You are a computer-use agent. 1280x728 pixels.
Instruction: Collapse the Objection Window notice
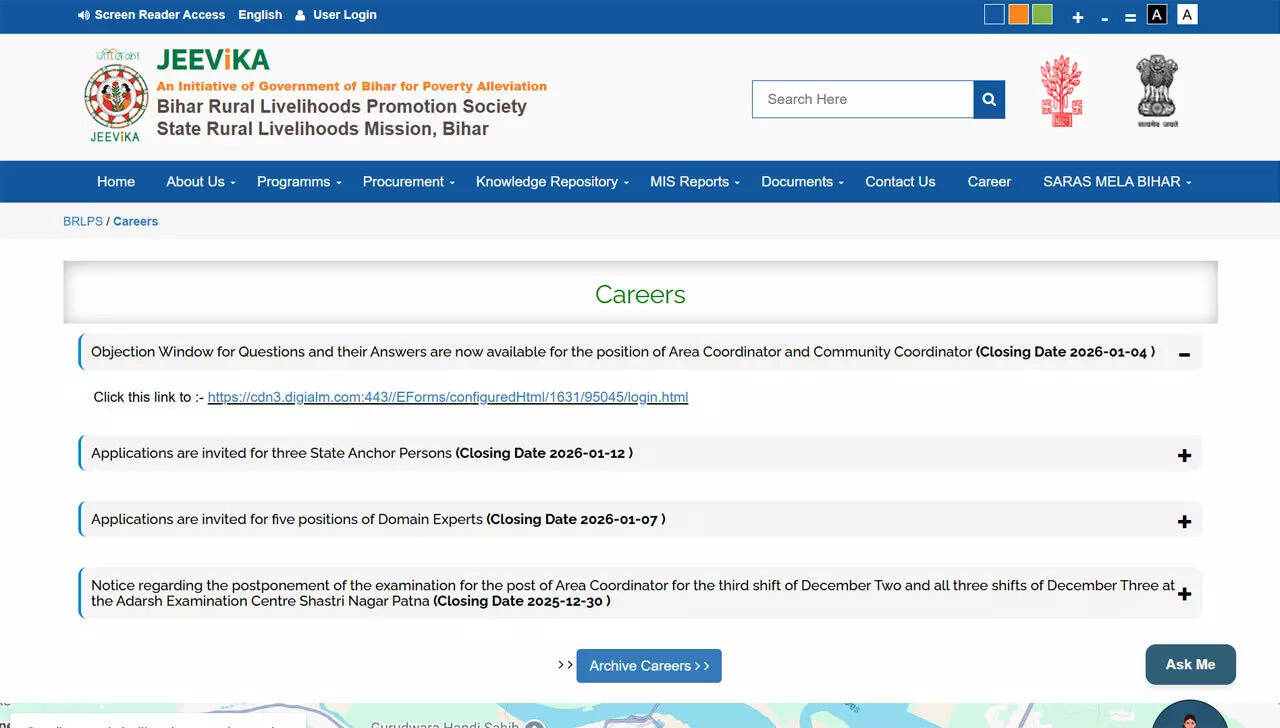[x=1184, y=354]
